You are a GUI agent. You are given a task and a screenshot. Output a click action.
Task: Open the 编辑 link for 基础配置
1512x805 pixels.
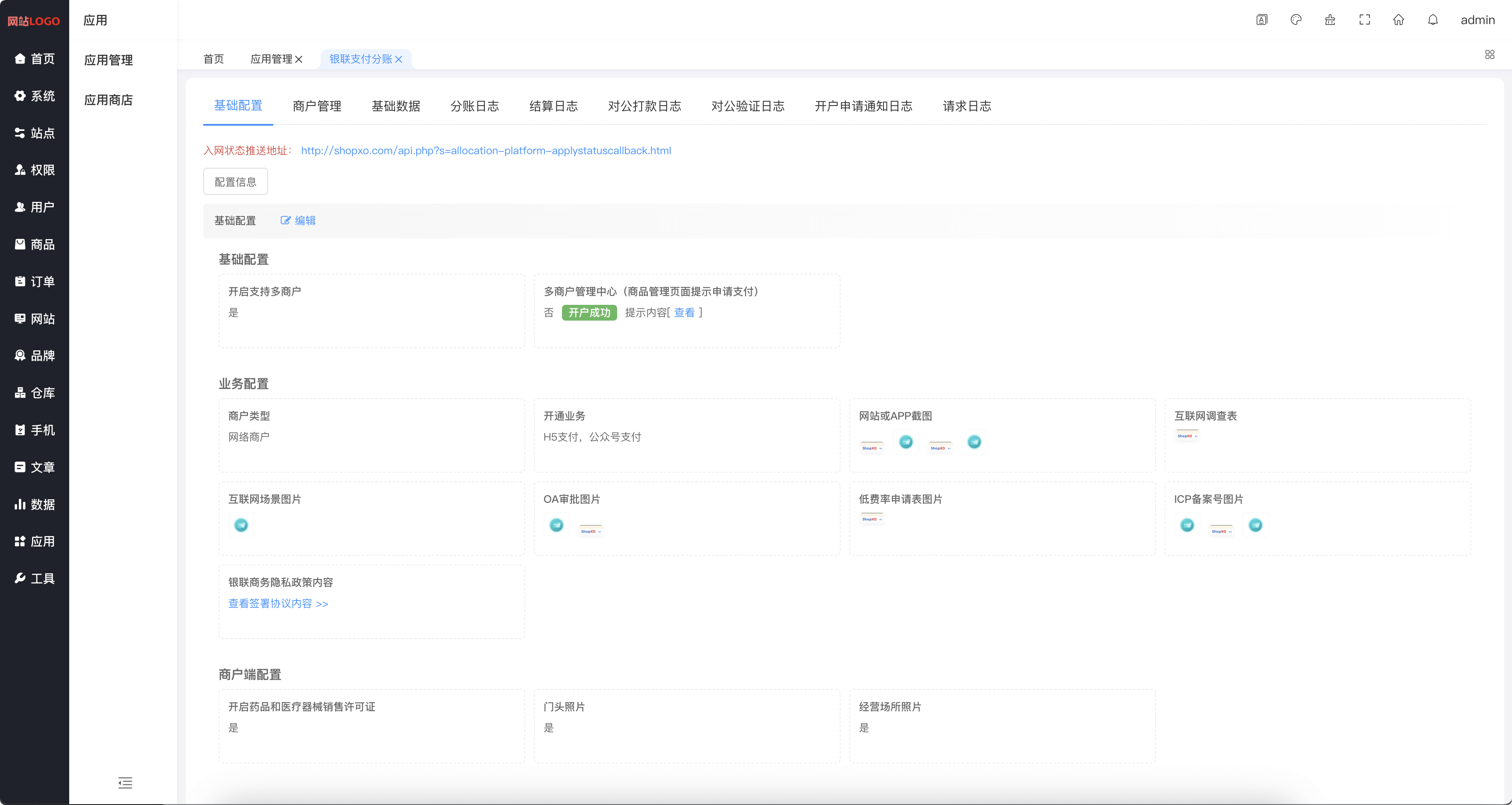[x=298, y=221]
